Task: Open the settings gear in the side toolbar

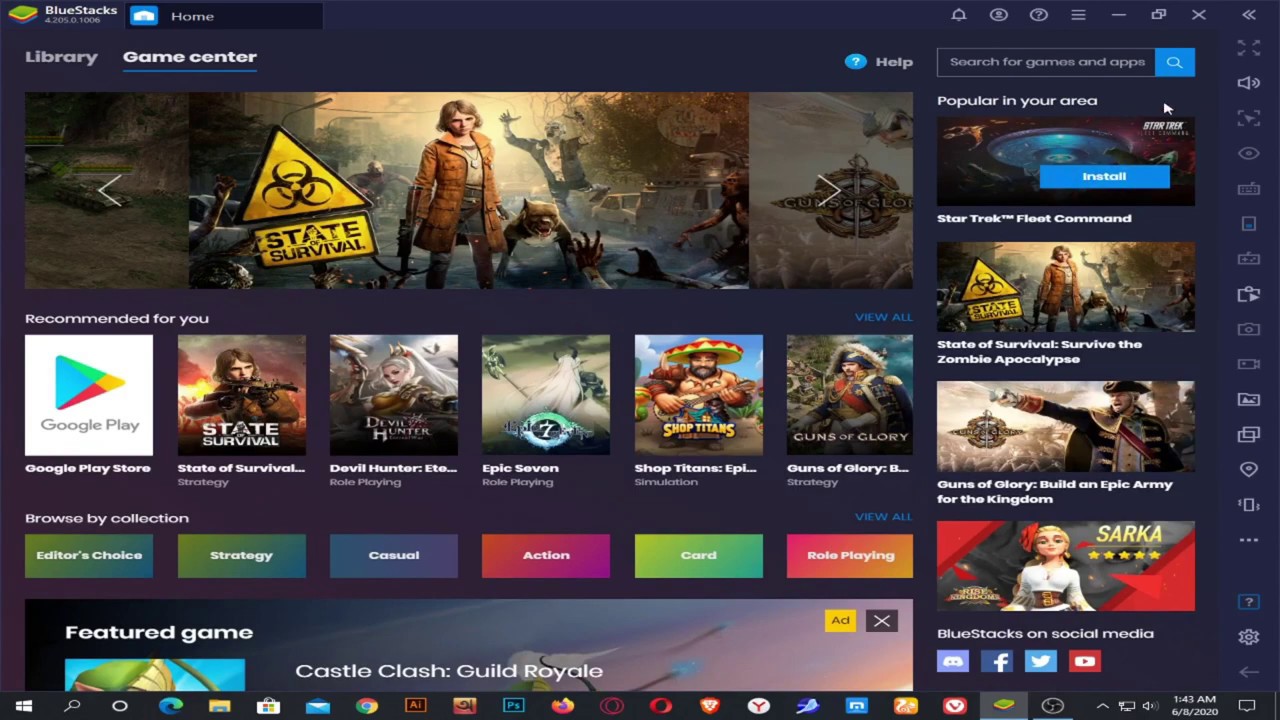Action: click(1248, 637)
